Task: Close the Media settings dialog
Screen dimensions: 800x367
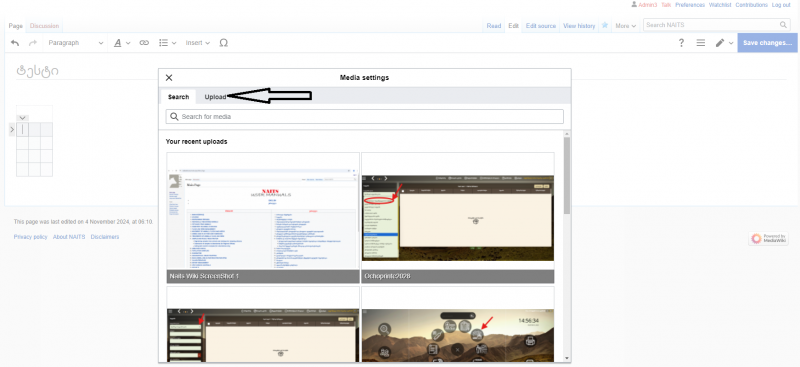Action: [x=169, y=78]
